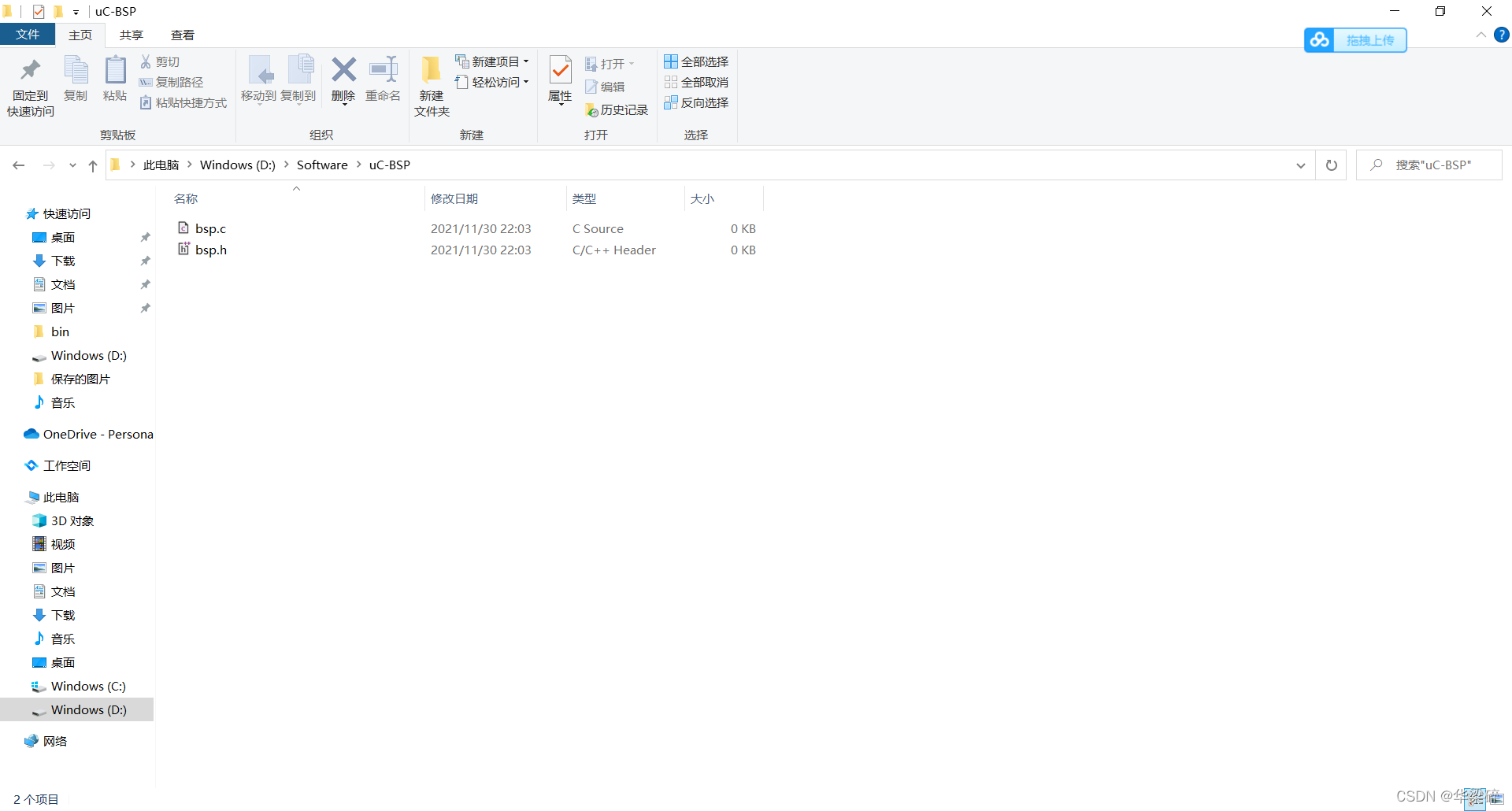Screen dimensions: 1512x811
Task: Click the Copy ribbon icon
Action: pyautogui.click(x=76, y=70)
